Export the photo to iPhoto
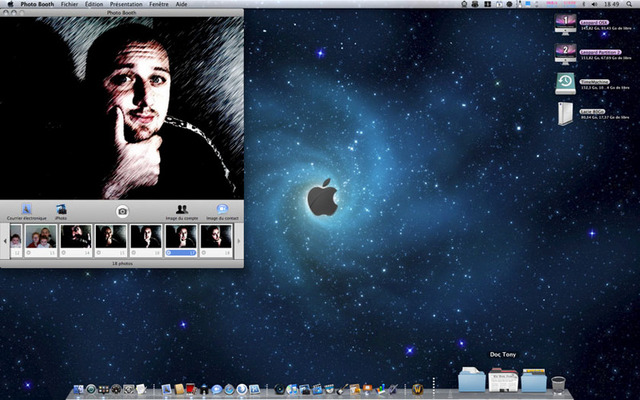The width and height of the screenshot is (640, 400). pyautogui.click(x=61, y=212)
